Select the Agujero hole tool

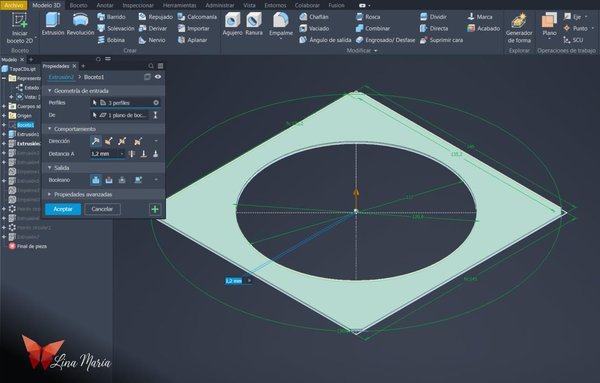pyautogui.click(x=232, y=24)
